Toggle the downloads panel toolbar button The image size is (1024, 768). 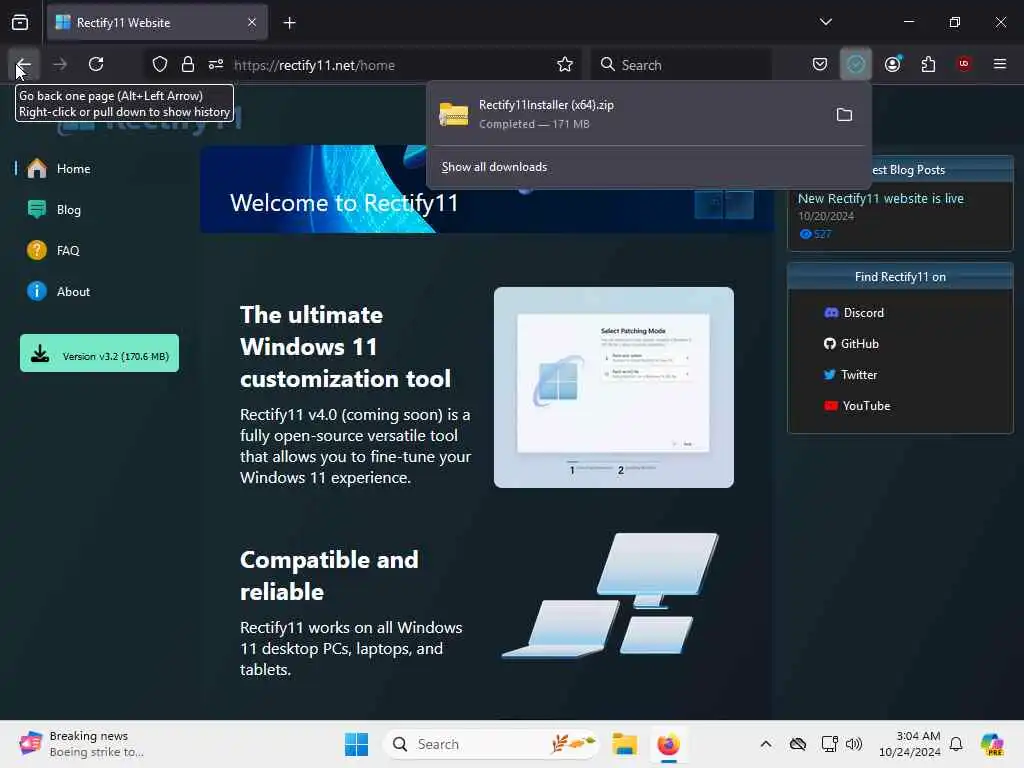tap(856, 64)
